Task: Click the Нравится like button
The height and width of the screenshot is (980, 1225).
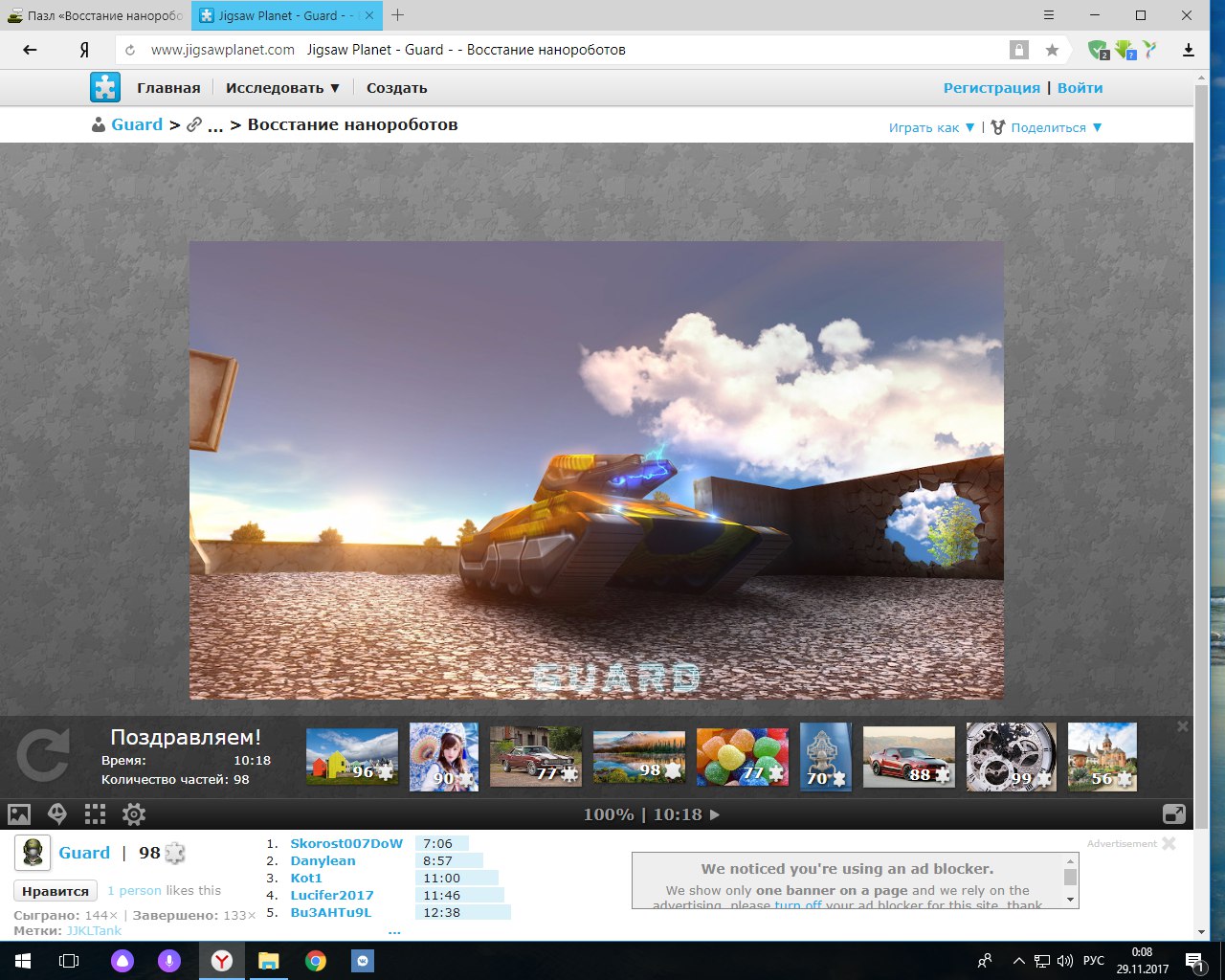Action: point(55,891)
